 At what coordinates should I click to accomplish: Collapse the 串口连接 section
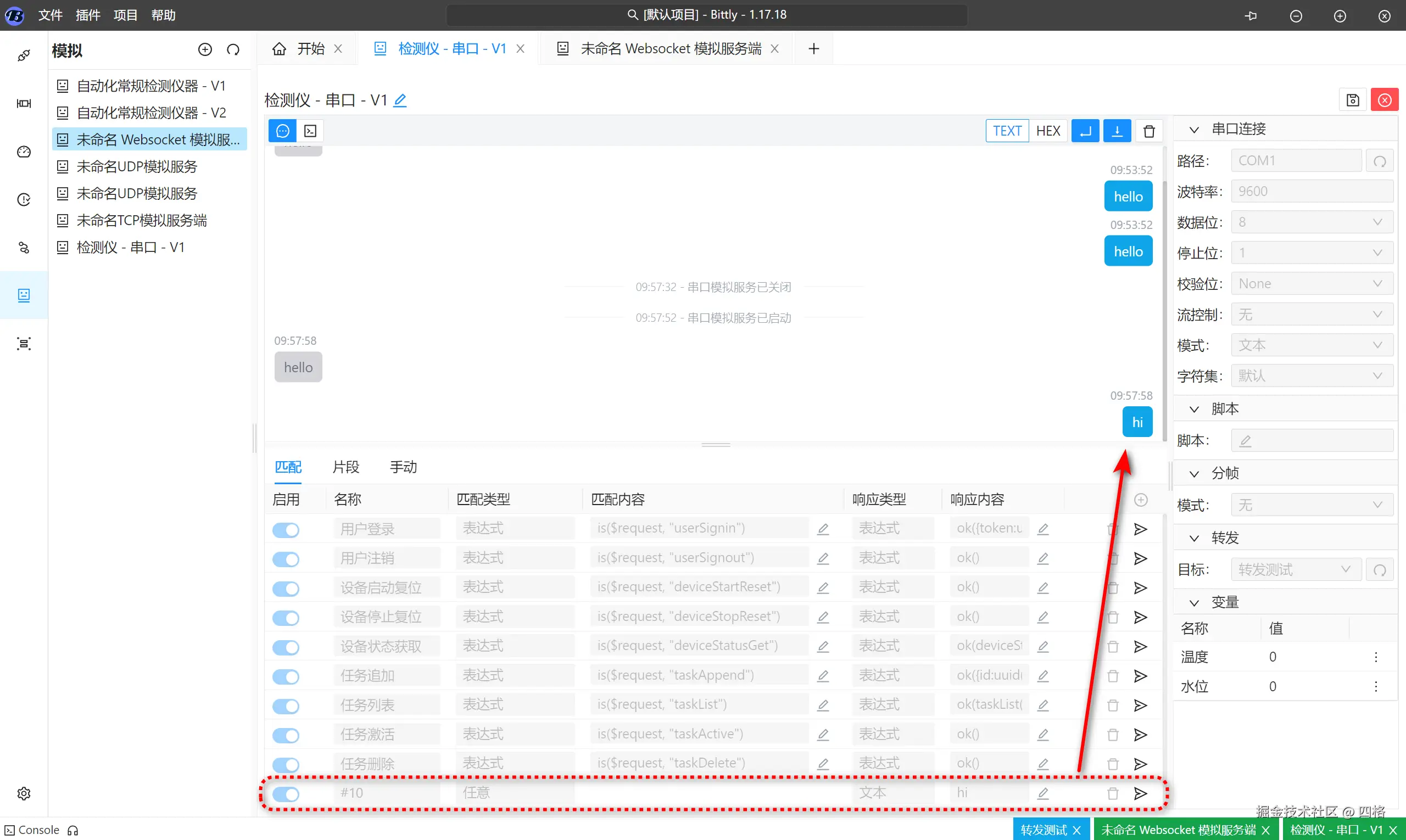click(x=1193, y=130)
